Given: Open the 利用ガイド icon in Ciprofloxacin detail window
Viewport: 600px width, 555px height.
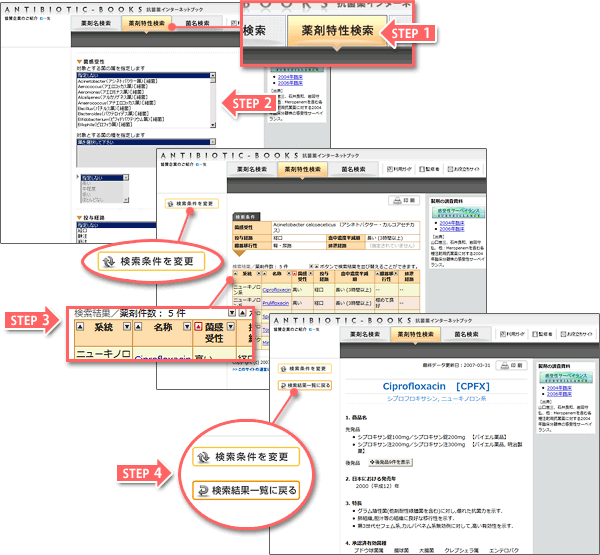Looking at the screenshot, I should click(512, 334).
